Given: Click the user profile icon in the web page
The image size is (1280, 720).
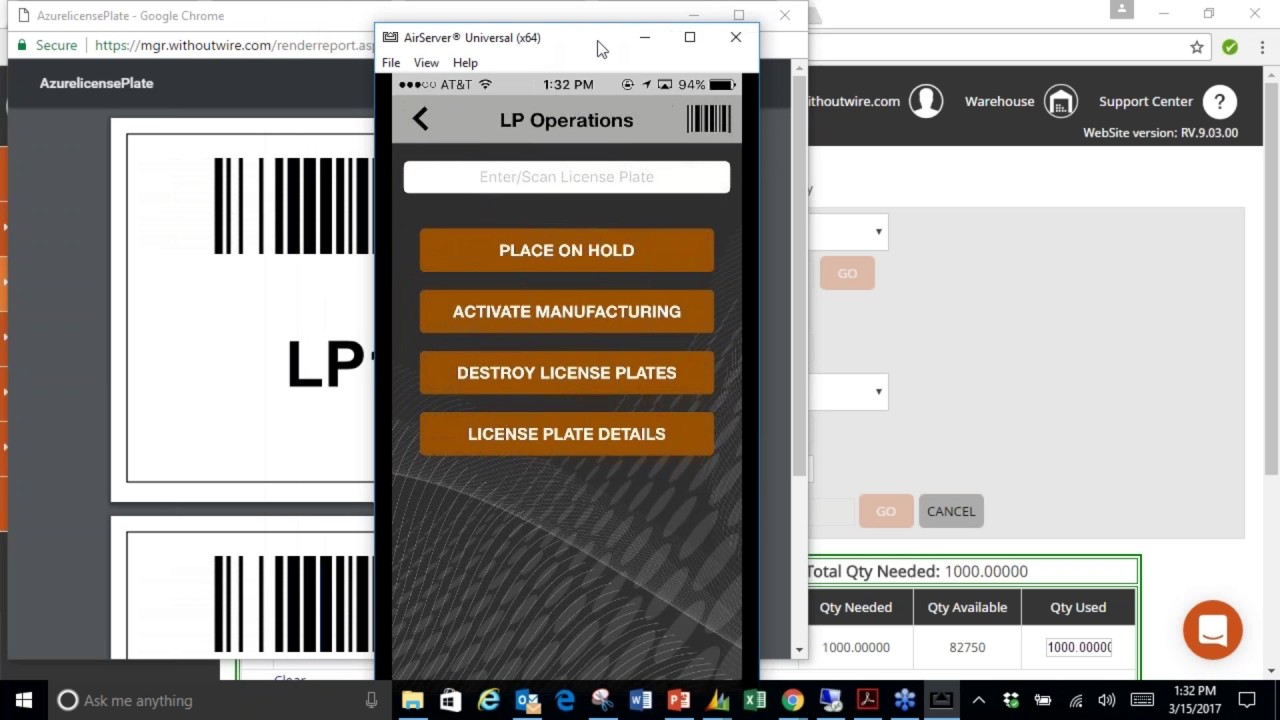Looking at the screenshot, I should tap(926, 101).
